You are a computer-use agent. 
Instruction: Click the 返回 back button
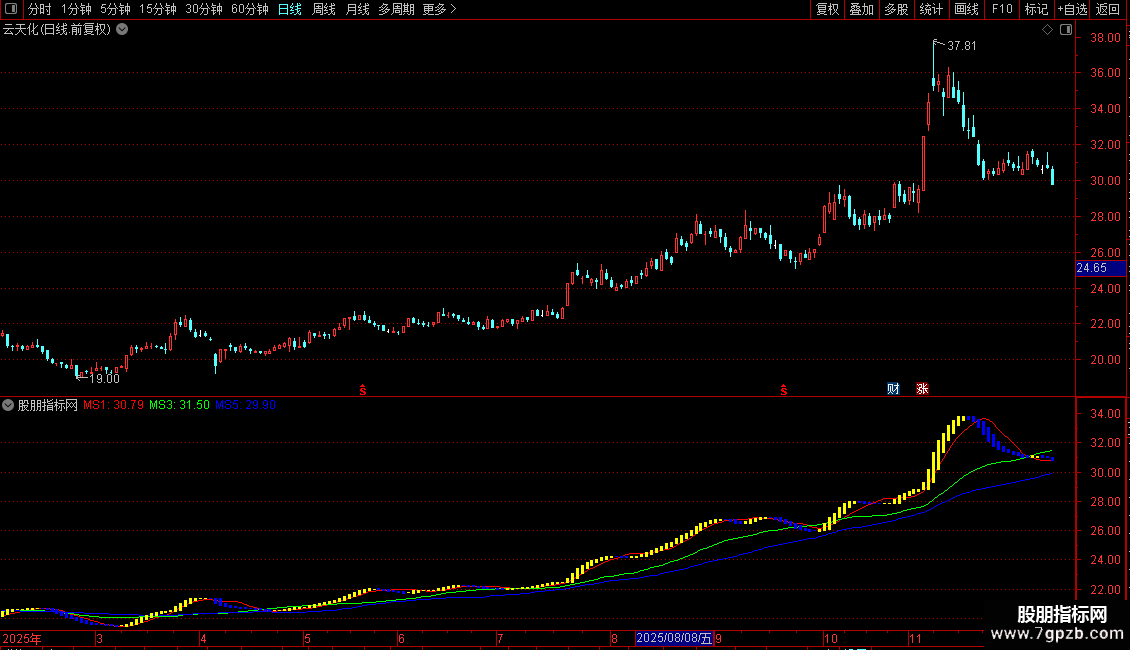coord(1108,9)
